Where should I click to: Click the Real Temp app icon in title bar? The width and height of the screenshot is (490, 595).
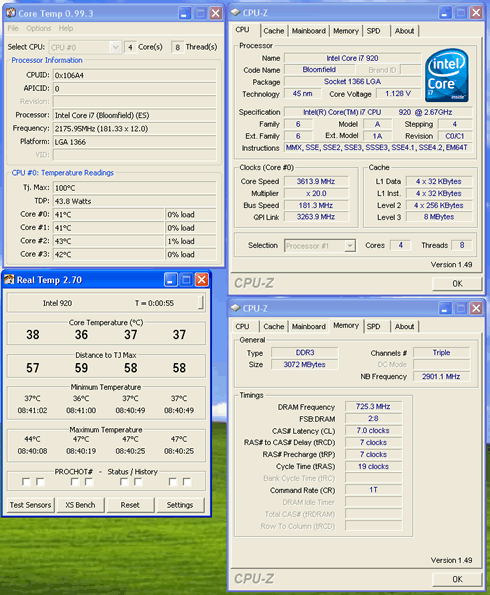(x=9, y=280)
